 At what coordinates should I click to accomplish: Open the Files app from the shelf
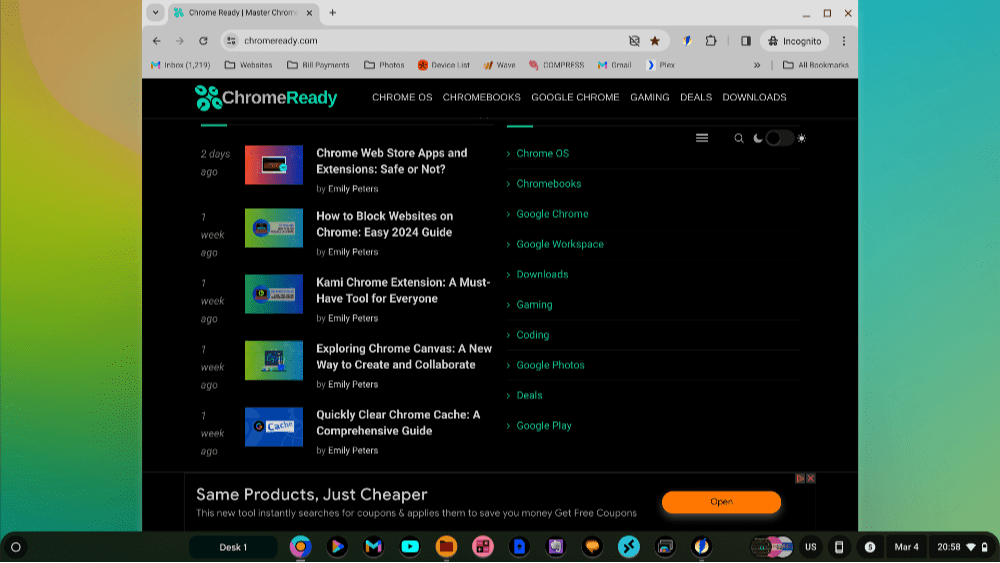pyautogui.click(x=446, y=546)
